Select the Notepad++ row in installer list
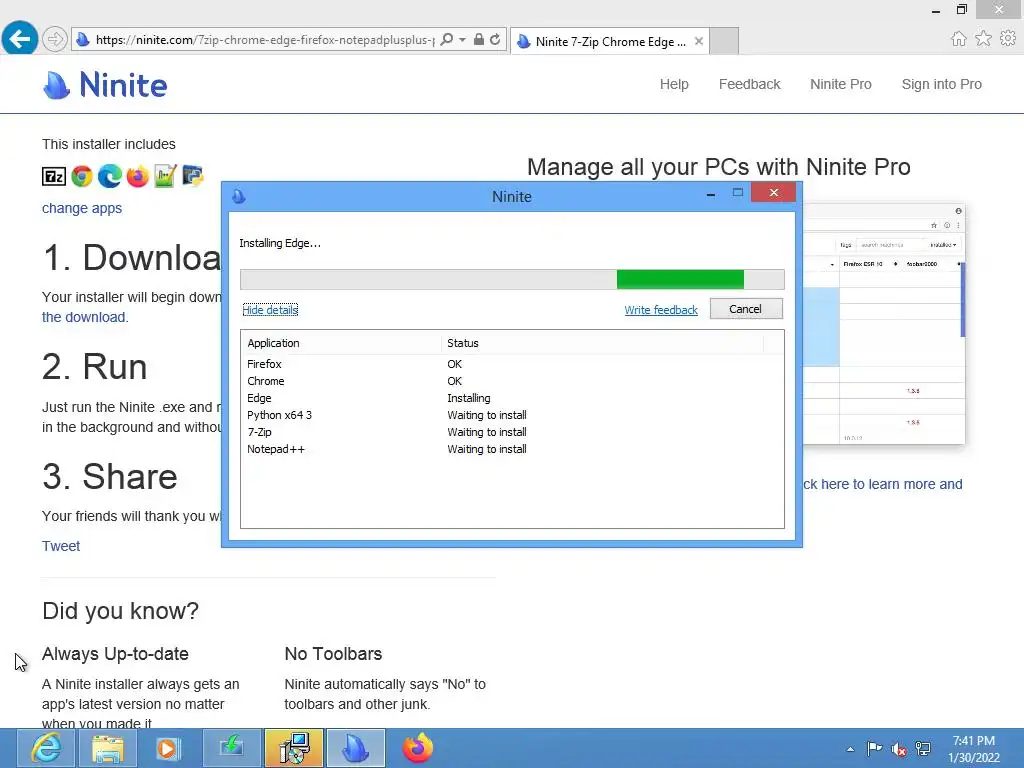This screenshot has width=1024, height=768. coord(511,449)
